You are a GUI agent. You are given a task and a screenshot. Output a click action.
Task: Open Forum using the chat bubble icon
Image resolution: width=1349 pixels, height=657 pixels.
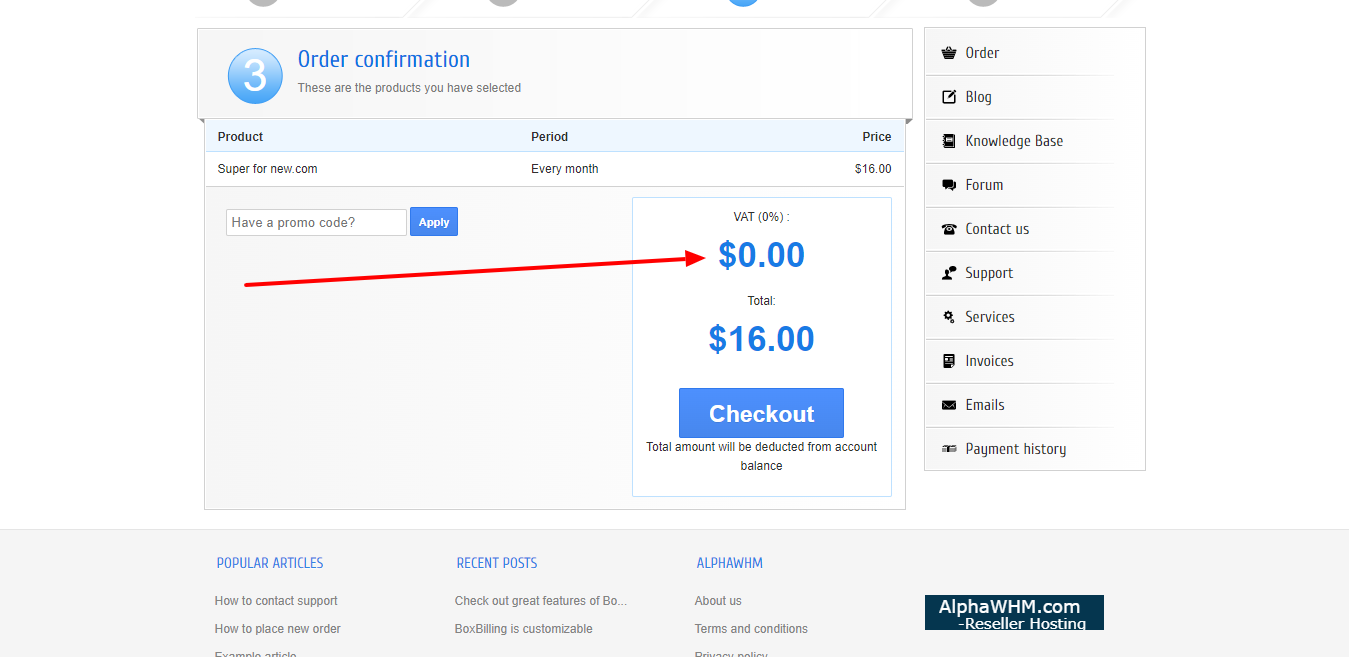click(949, 184)
